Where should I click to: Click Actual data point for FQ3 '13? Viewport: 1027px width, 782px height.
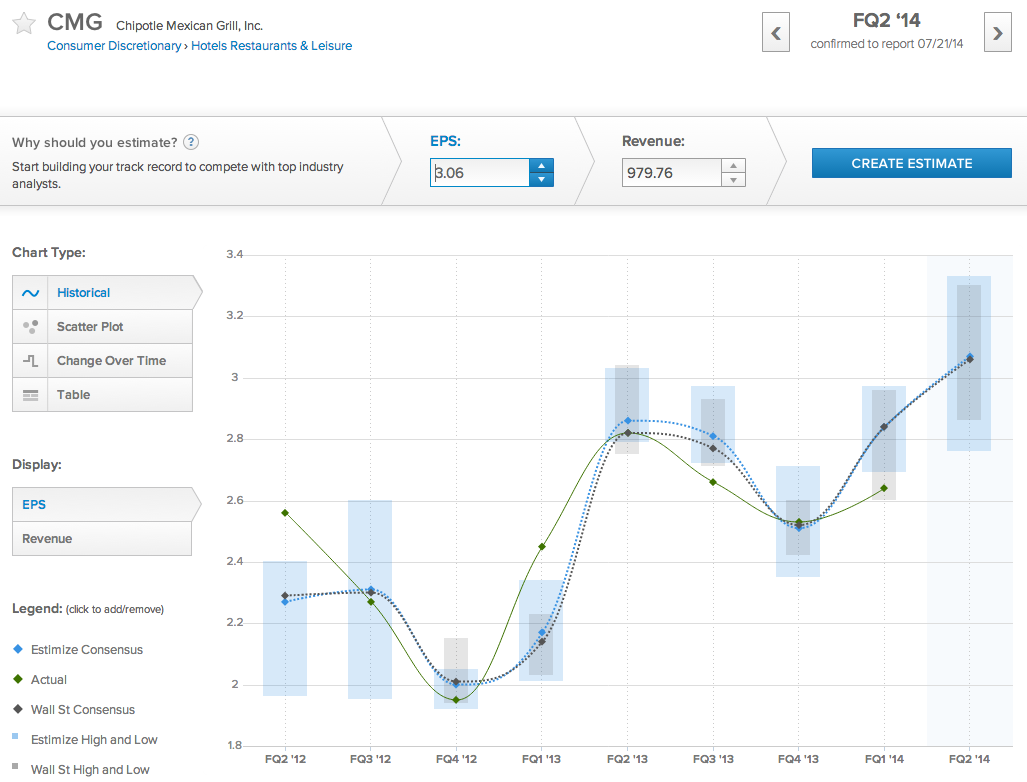point(713,482)
